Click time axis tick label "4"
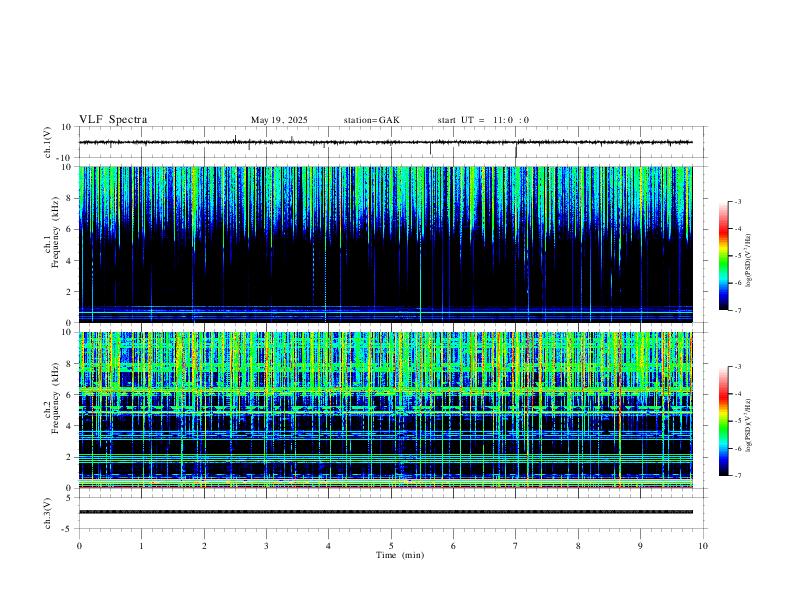 click(329, 546)
